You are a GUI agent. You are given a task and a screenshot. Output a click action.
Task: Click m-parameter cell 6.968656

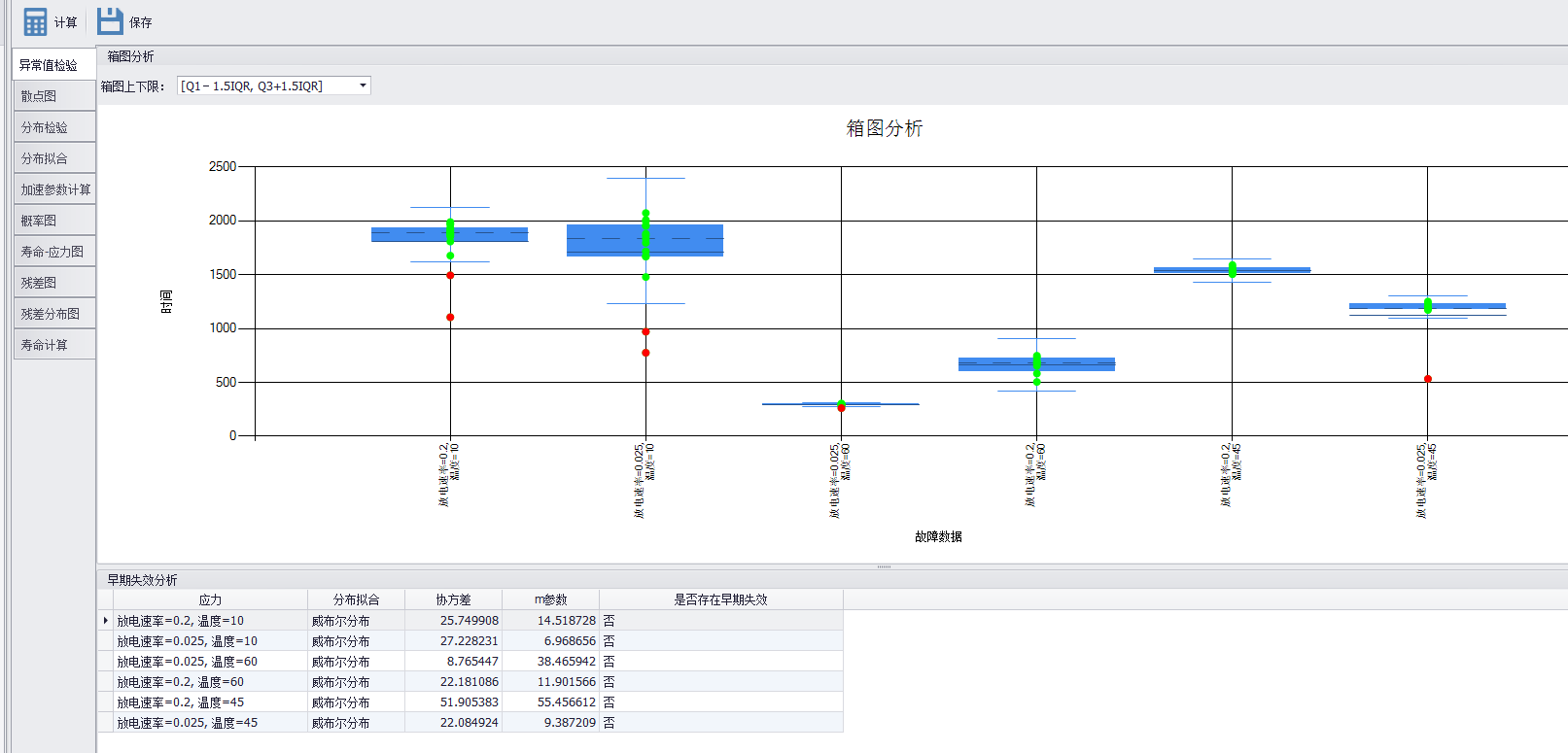point(550,641)
